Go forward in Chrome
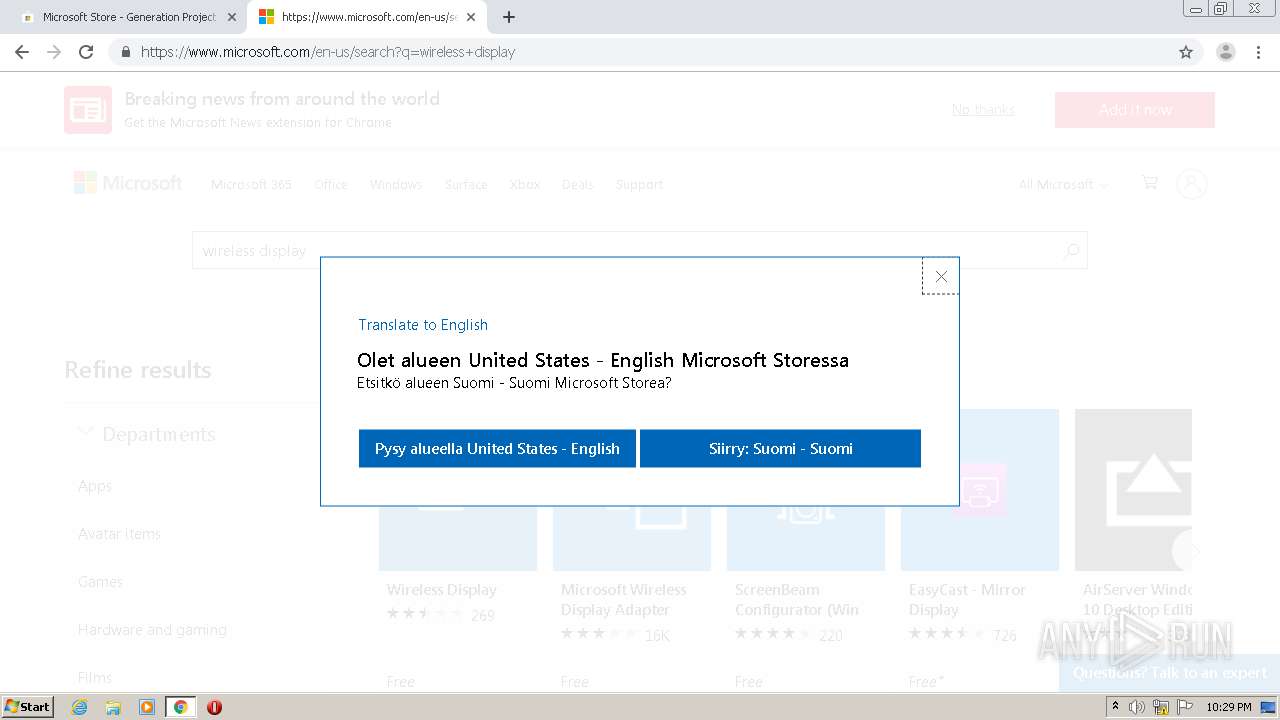This screenshot has width=1280, height=720. click(54, 52)
